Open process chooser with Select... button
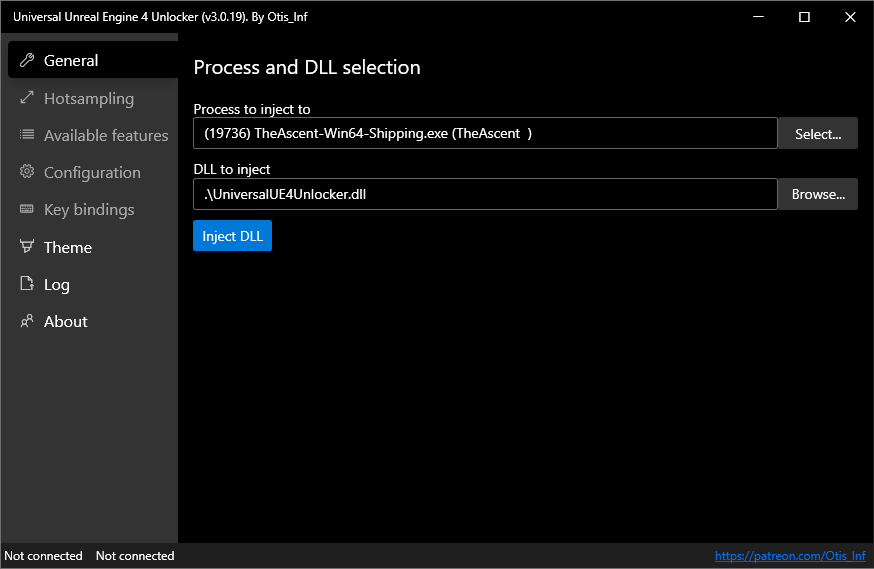 (818, 133)
